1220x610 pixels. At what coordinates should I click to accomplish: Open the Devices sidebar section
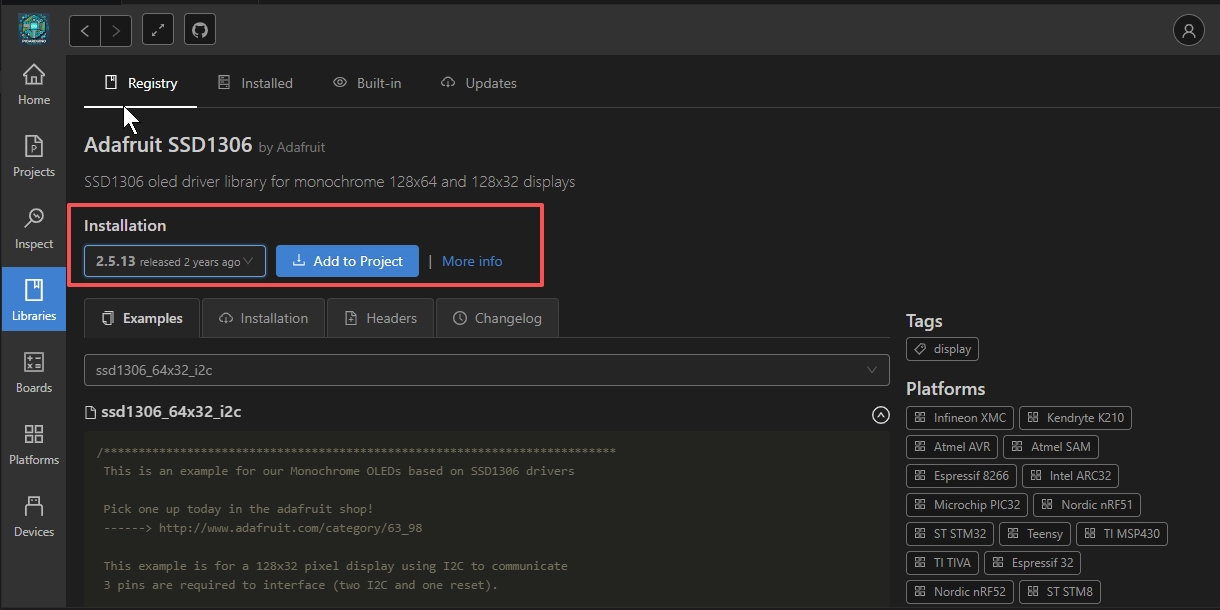[33, 517]
